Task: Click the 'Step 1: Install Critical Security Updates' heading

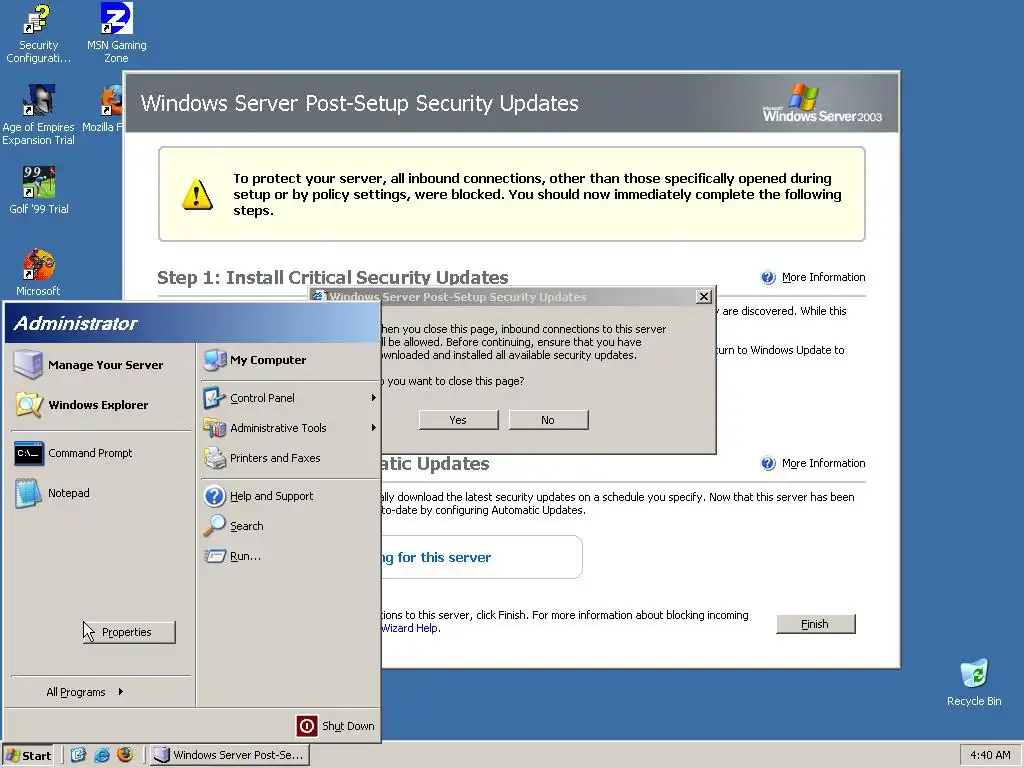Action: coord(332,278)
